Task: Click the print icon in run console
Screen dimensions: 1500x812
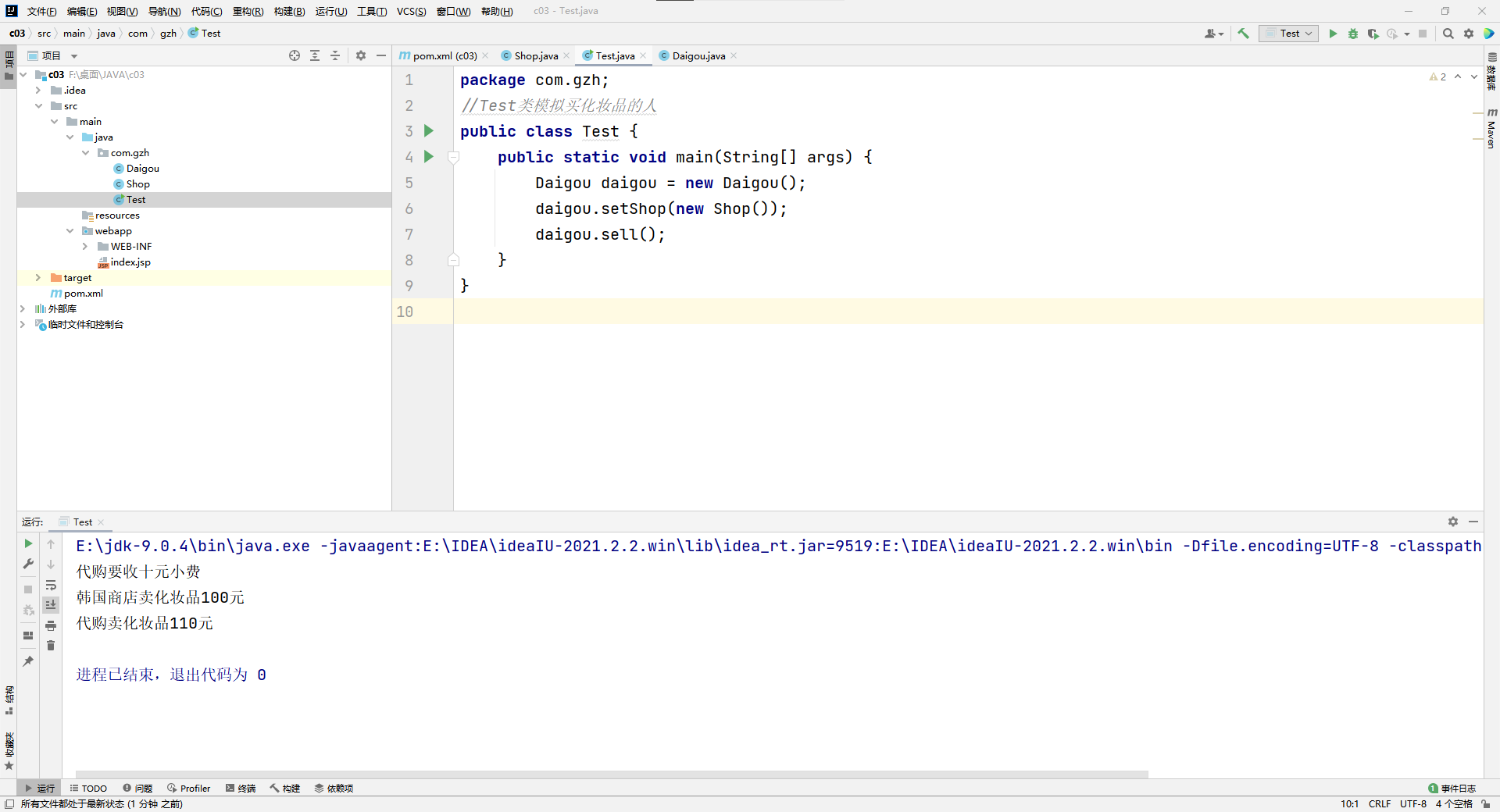Action: (51, 625)
